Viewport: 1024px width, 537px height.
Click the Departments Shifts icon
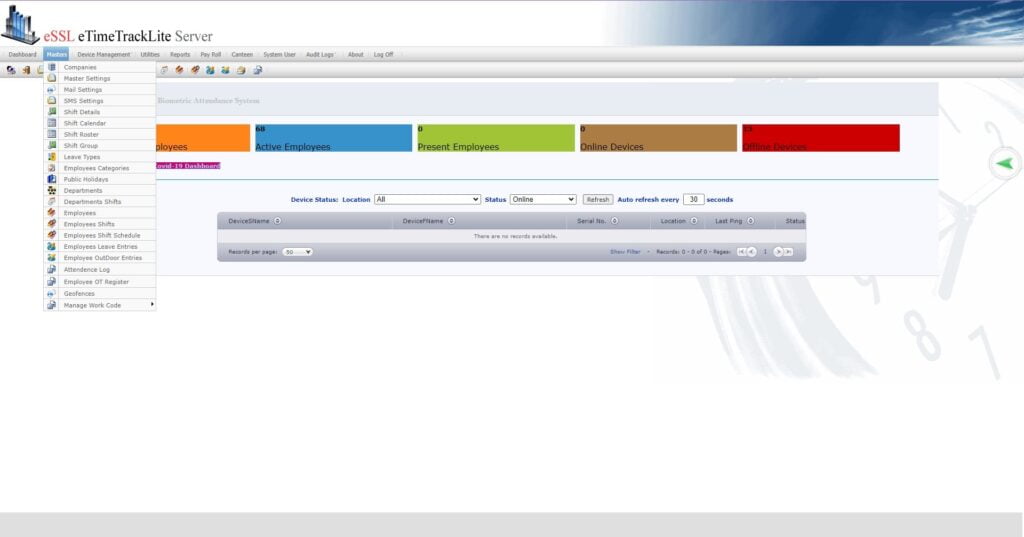click(x=52, y=201)
